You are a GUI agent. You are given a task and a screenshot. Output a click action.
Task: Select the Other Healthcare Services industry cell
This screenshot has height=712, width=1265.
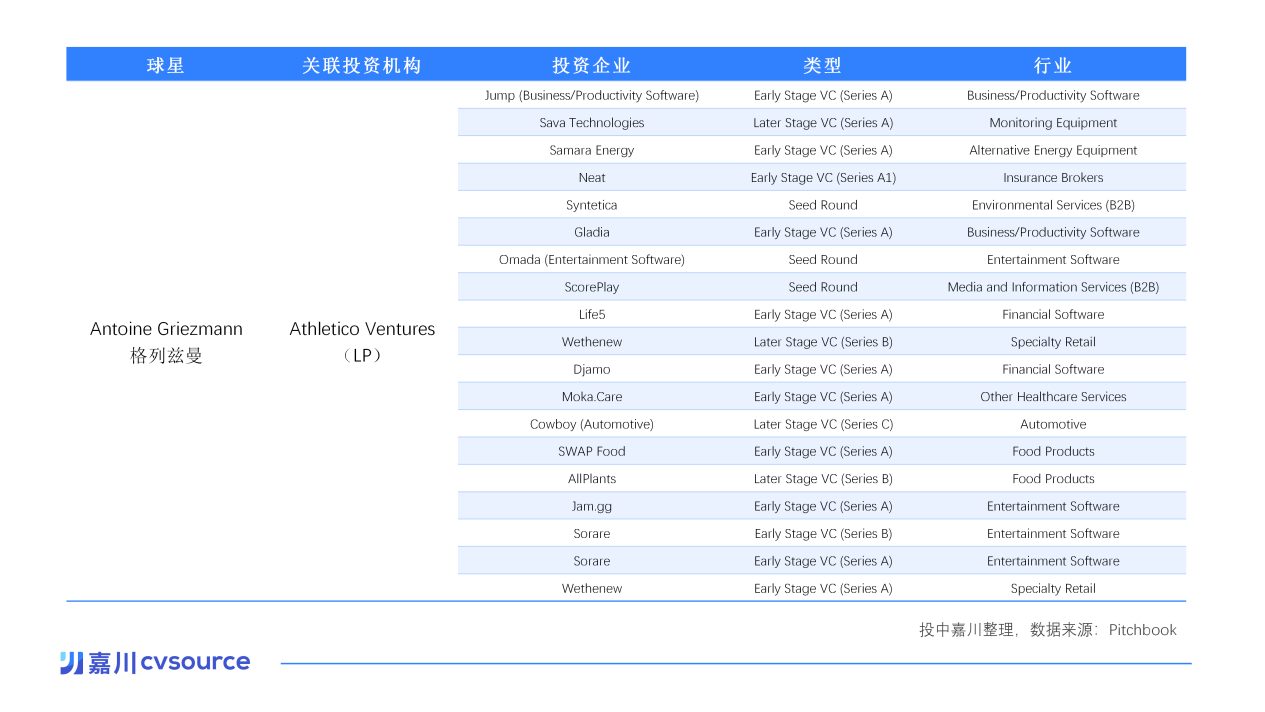coord(1053,397)
